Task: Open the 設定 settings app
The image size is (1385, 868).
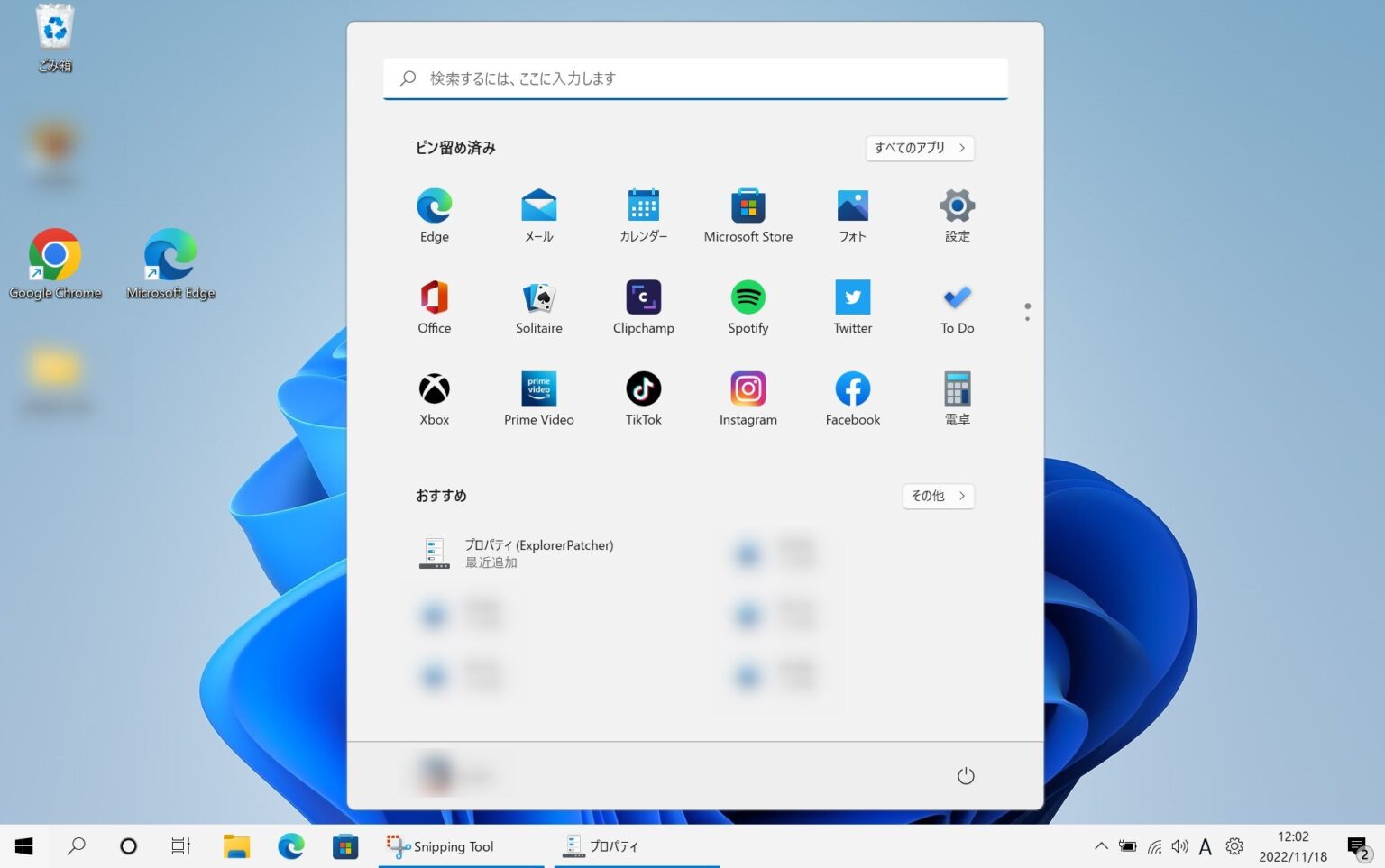Action: (957, 215)
